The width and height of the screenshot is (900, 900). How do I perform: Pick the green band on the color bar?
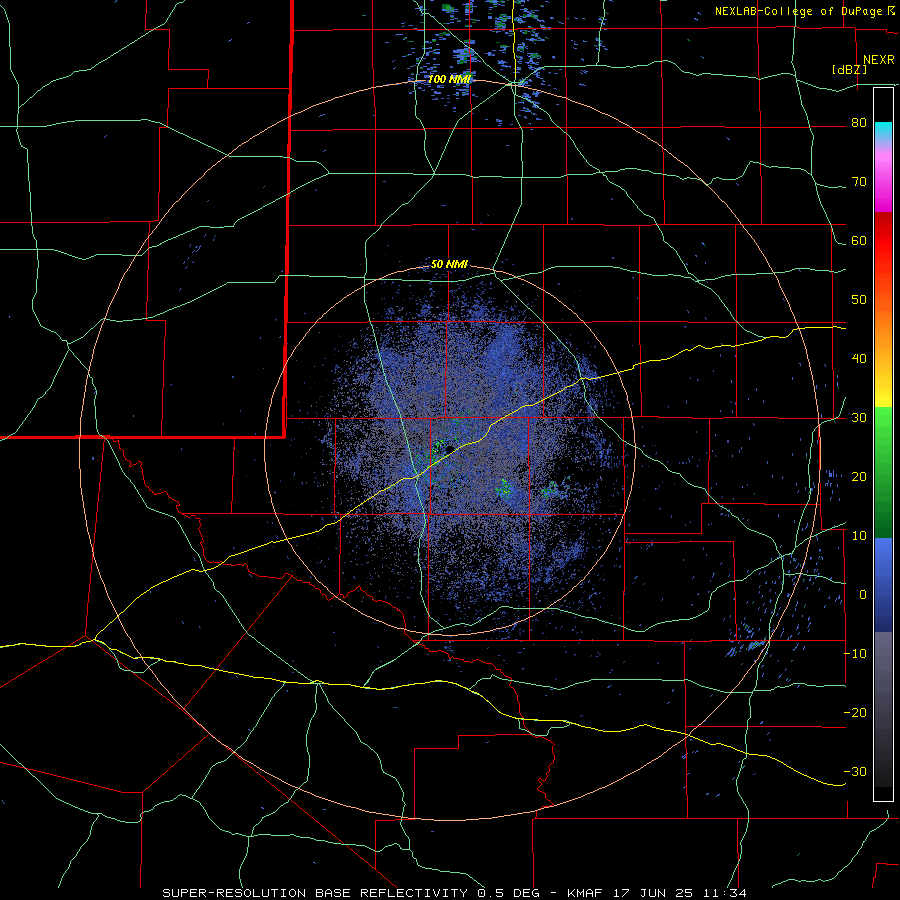click(883, 472)
